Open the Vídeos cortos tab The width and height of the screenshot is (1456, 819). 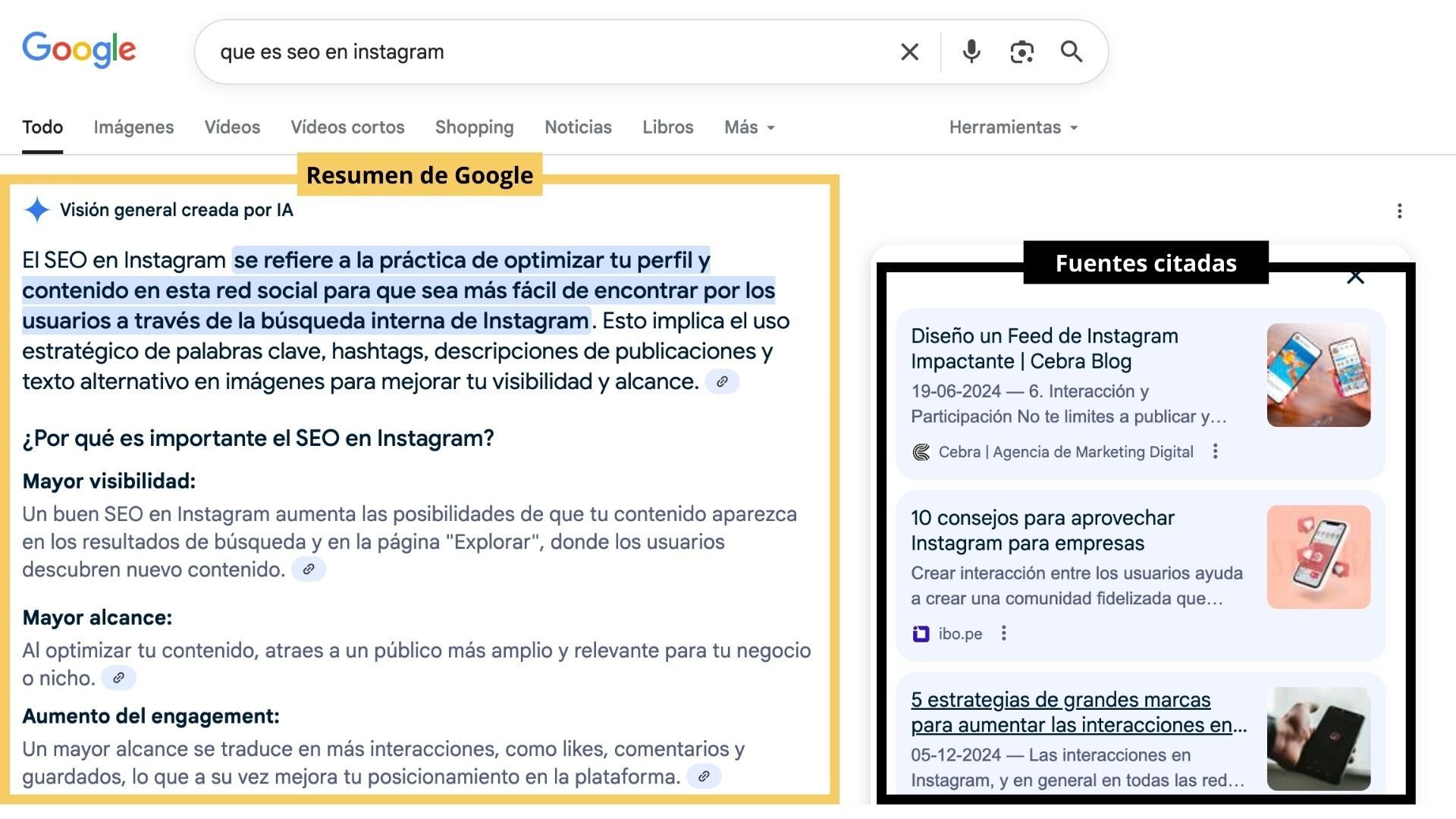coord(347,127)
